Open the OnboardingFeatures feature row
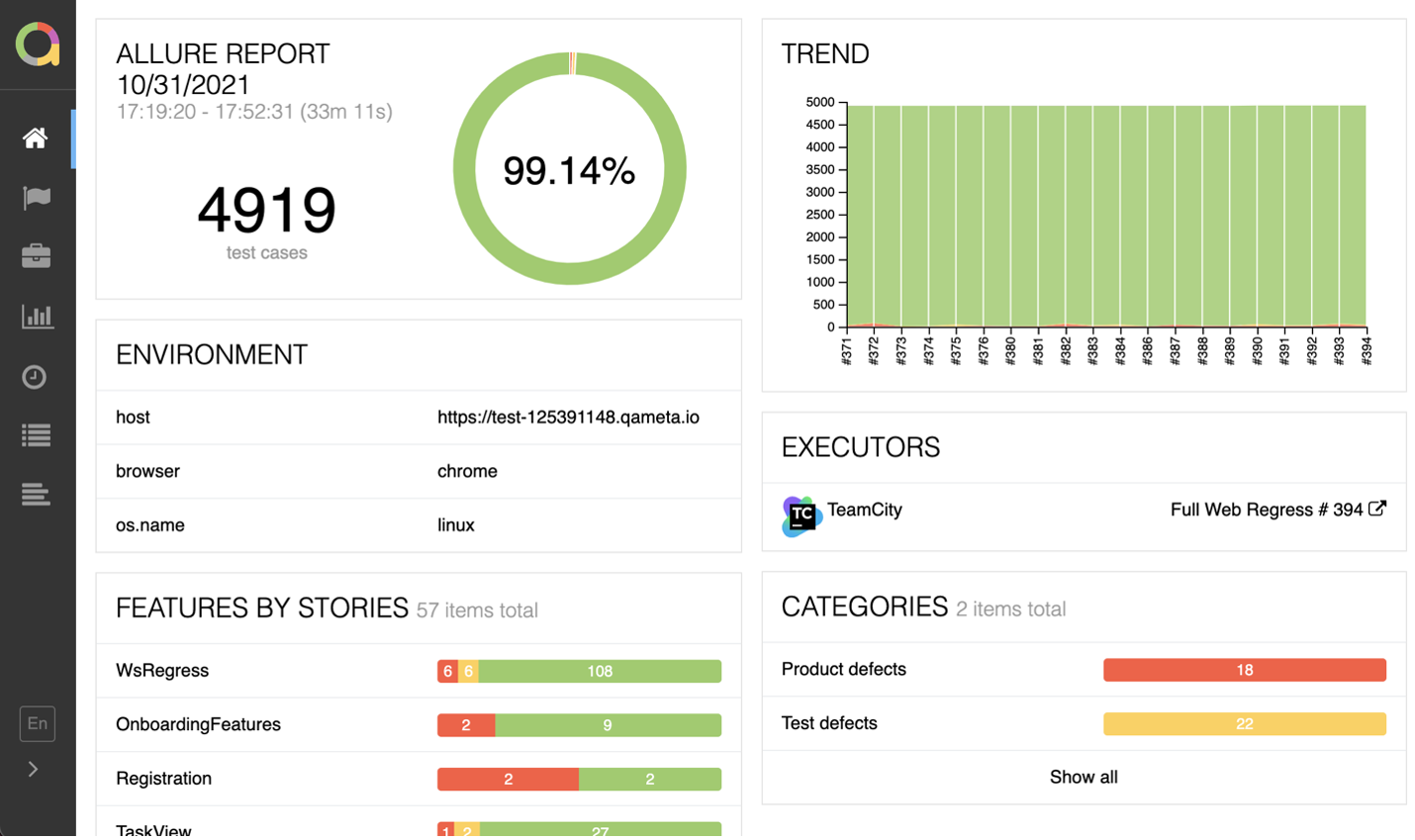Viewport: 1415px width, 840px height. [x=198, y=724]
